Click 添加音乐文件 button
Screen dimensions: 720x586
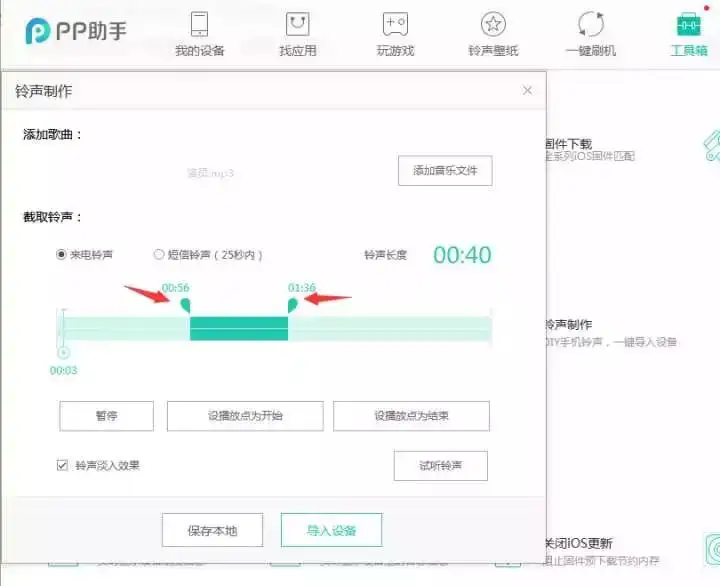pyautogui.click(x=445, y=170)
